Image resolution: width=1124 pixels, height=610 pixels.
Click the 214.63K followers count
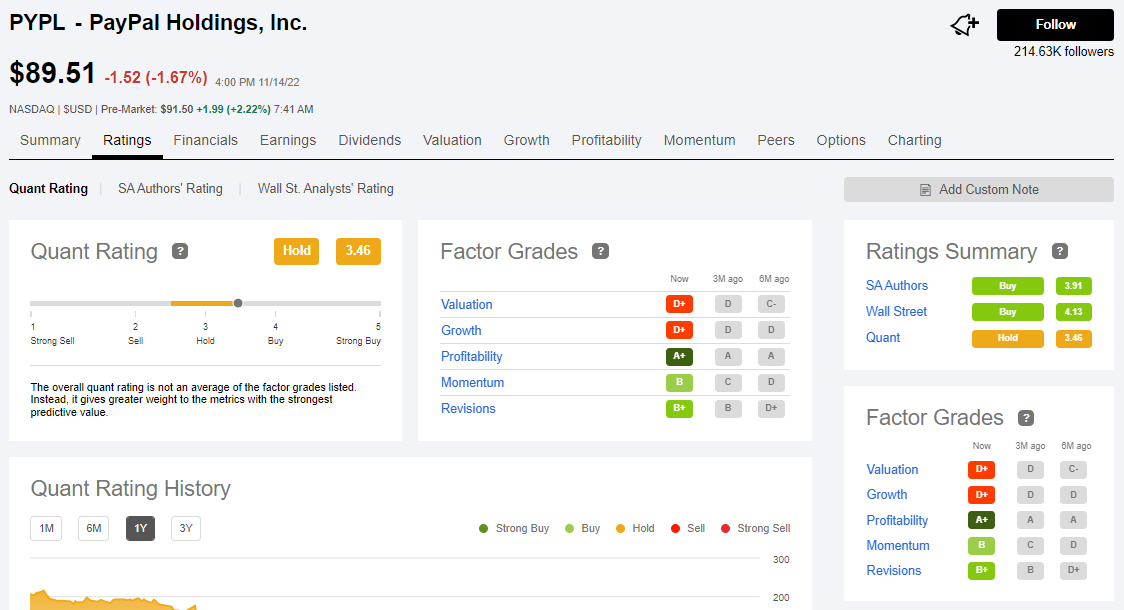point(1064,52)
